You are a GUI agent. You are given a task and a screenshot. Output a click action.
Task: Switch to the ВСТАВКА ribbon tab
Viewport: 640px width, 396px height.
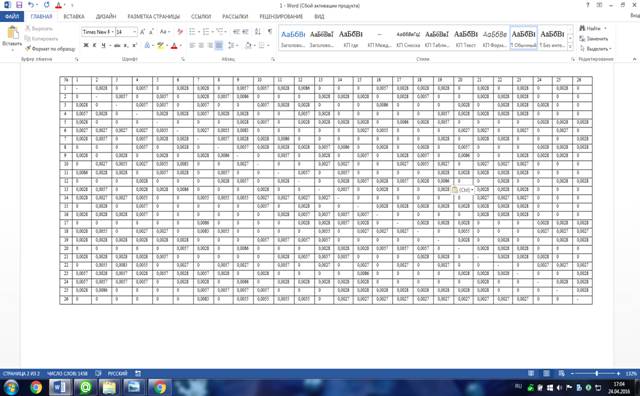[x=74, y=17]
